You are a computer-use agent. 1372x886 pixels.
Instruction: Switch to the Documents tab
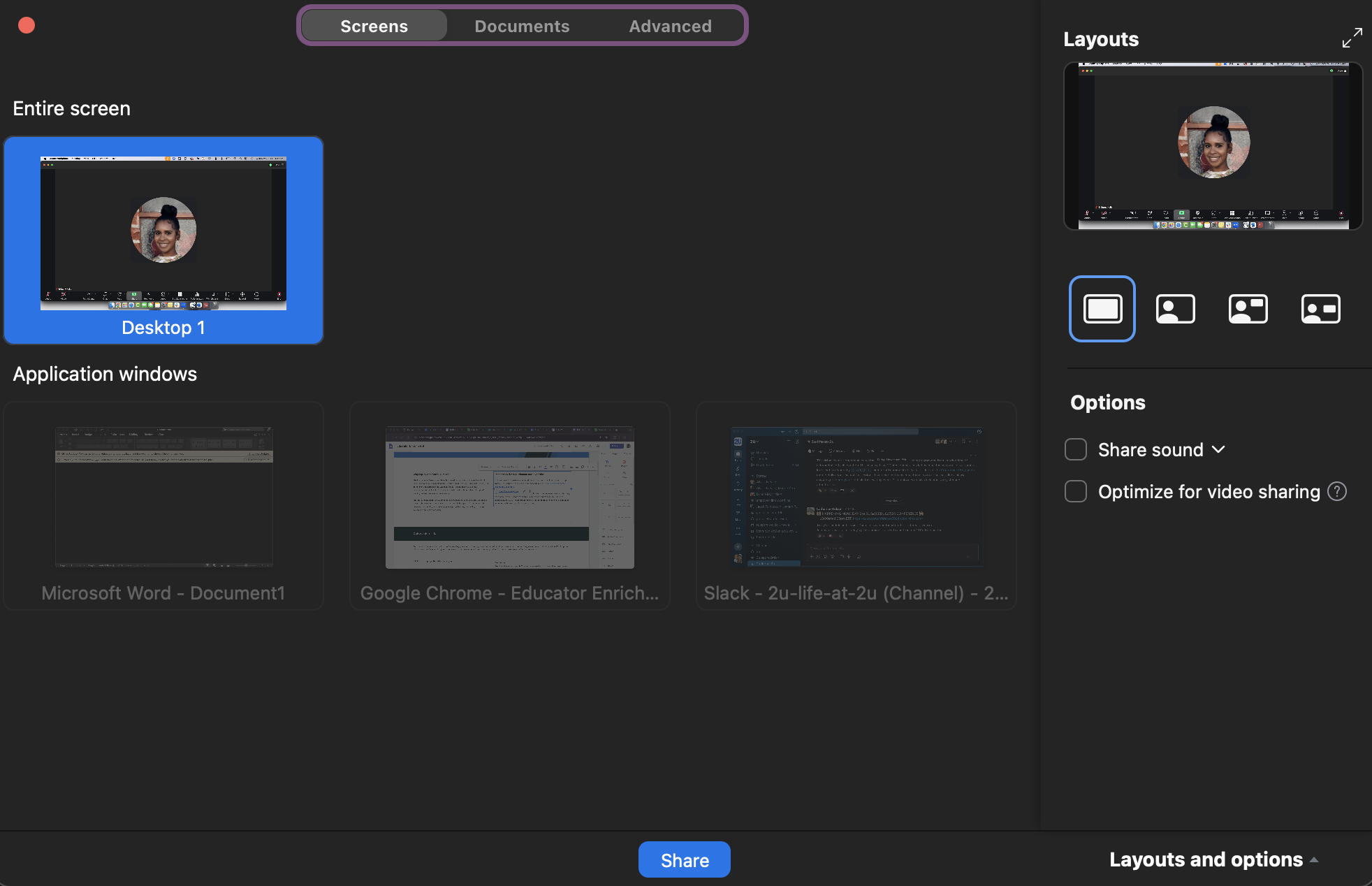click(522, 25)
